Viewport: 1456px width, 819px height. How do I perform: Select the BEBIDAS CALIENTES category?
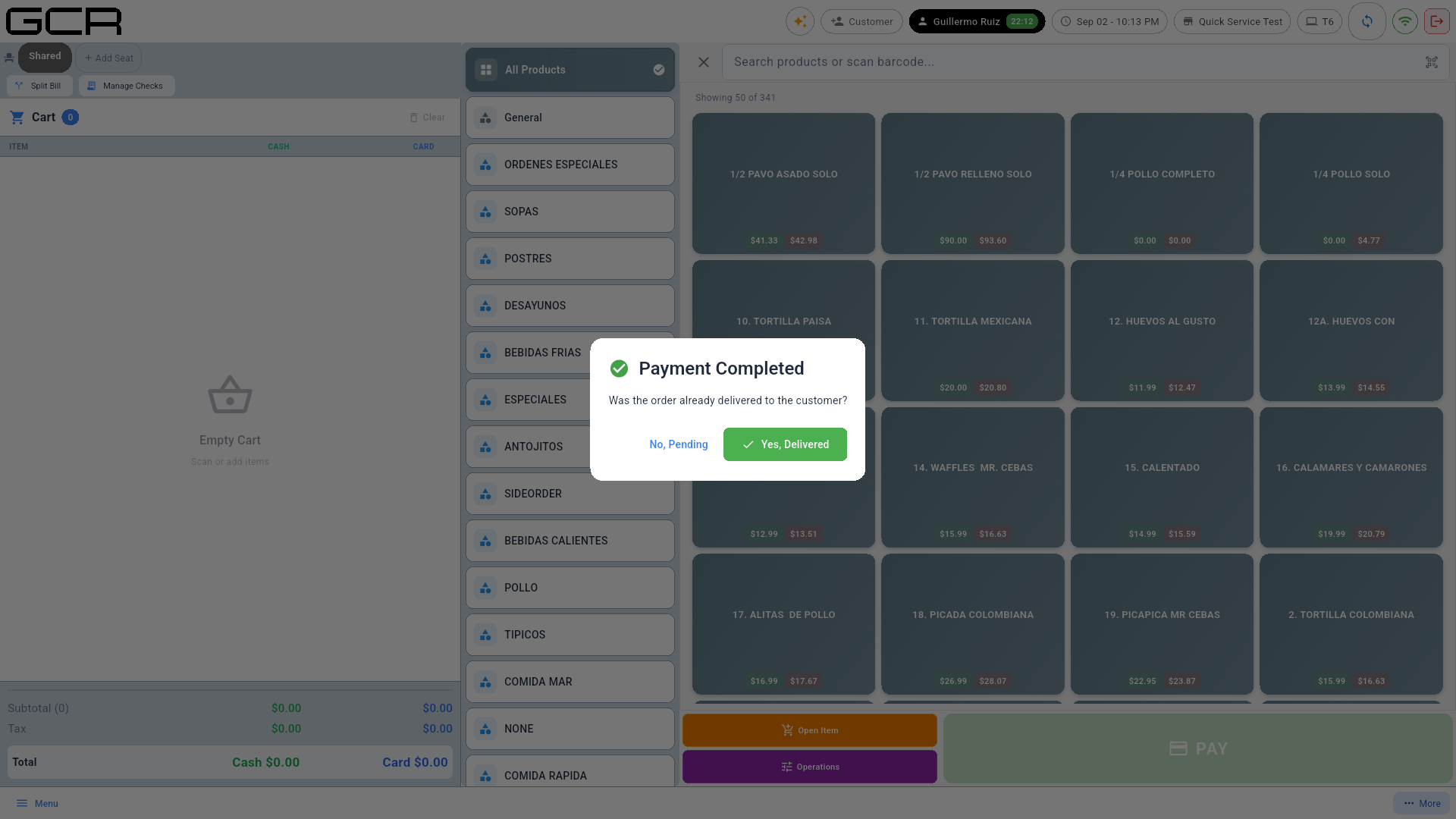[x=570, y=541]
